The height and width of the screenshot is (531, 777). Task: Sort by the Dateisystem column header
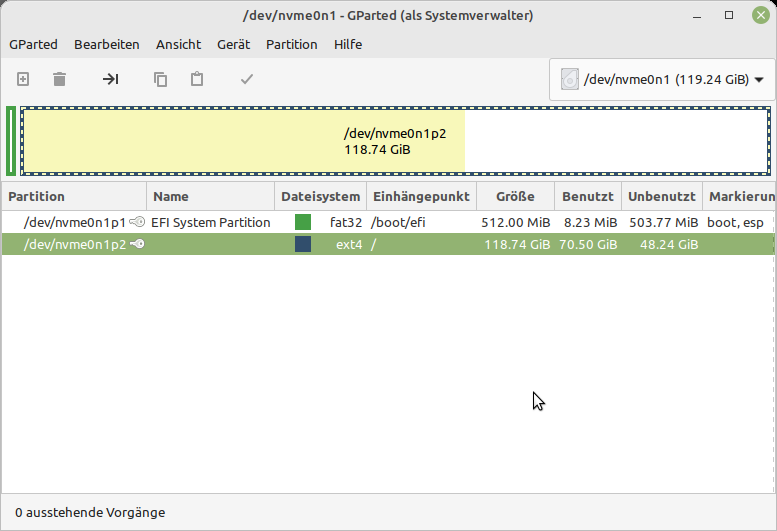coord(320,196)
